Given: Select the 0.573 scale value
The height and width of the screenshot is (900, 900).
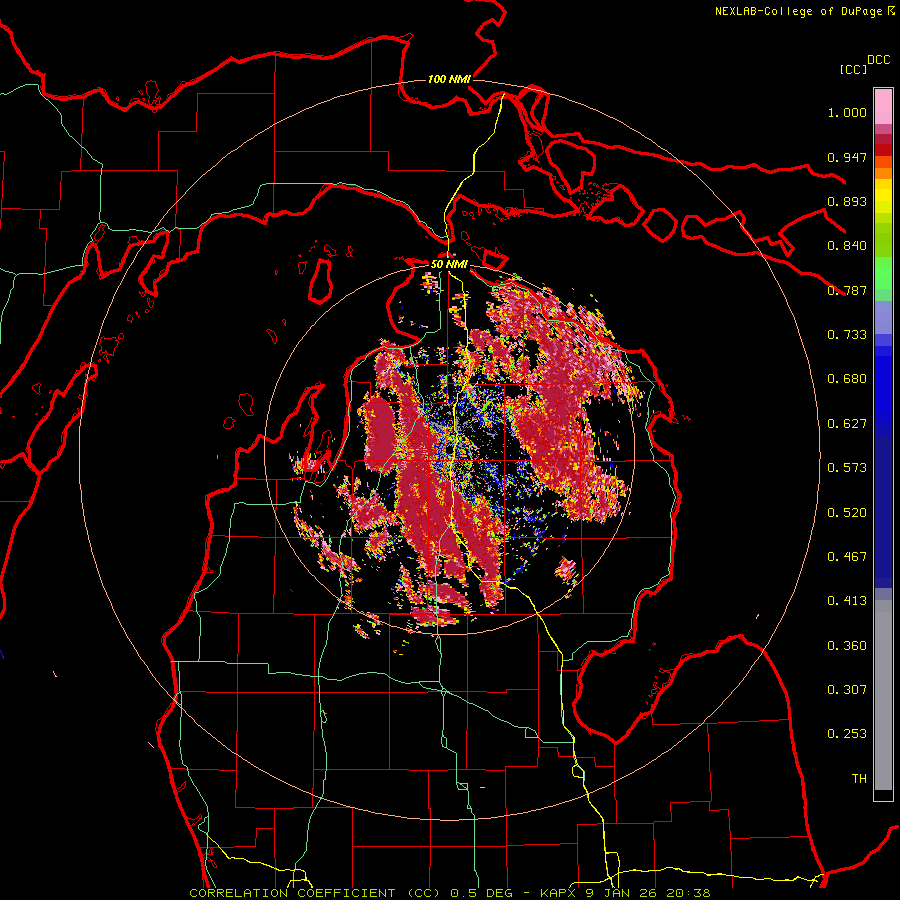Looking at the screenshot, I should click(x=847, y=468).
